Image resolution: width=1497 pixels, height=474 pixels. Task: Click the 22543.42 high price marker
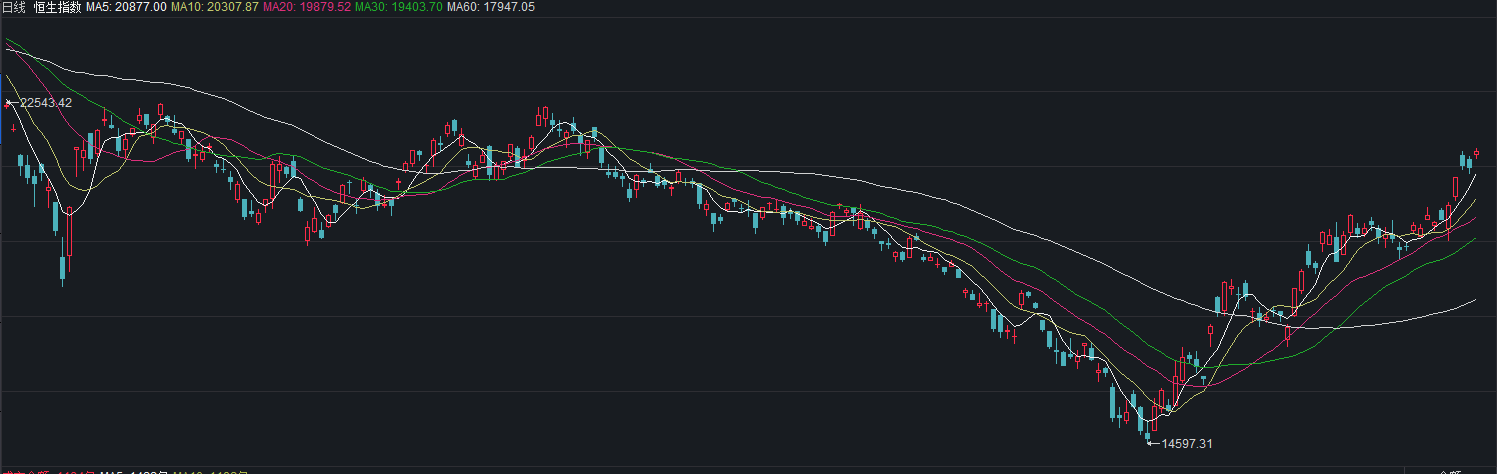(46, 103)
